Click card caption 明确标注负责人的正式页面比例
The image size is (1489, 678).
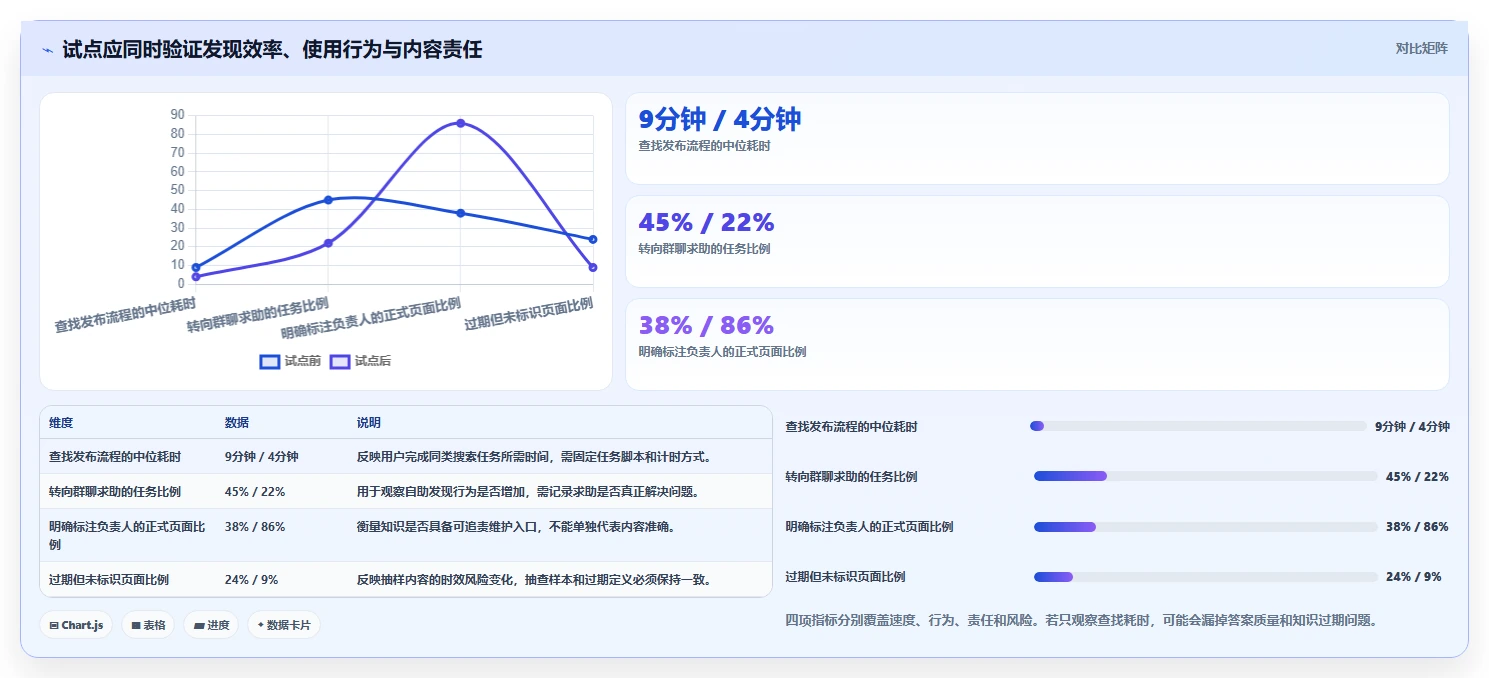(722, 352)
